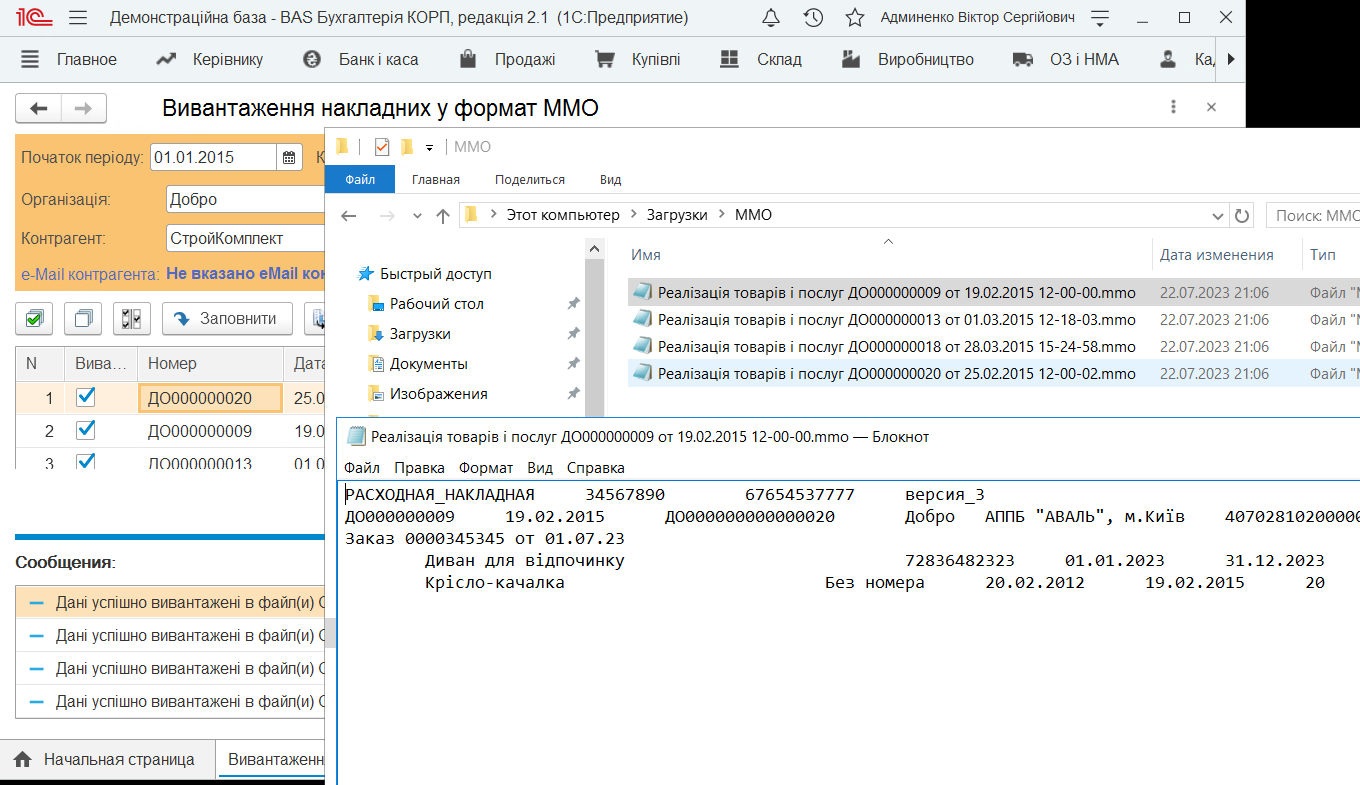Sort files by the Имя column header

(646, 255)
